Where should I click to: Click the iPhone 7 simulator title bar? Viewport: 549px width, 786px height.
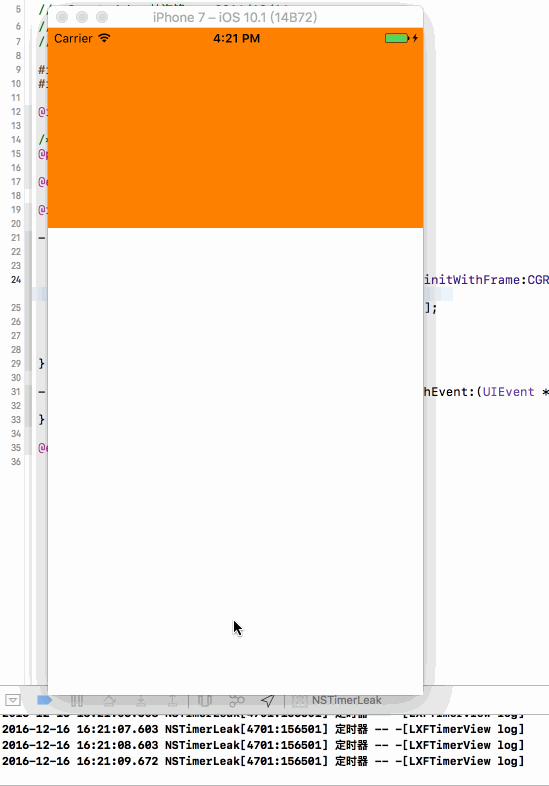pyautogui.click(x=235, y=18)
